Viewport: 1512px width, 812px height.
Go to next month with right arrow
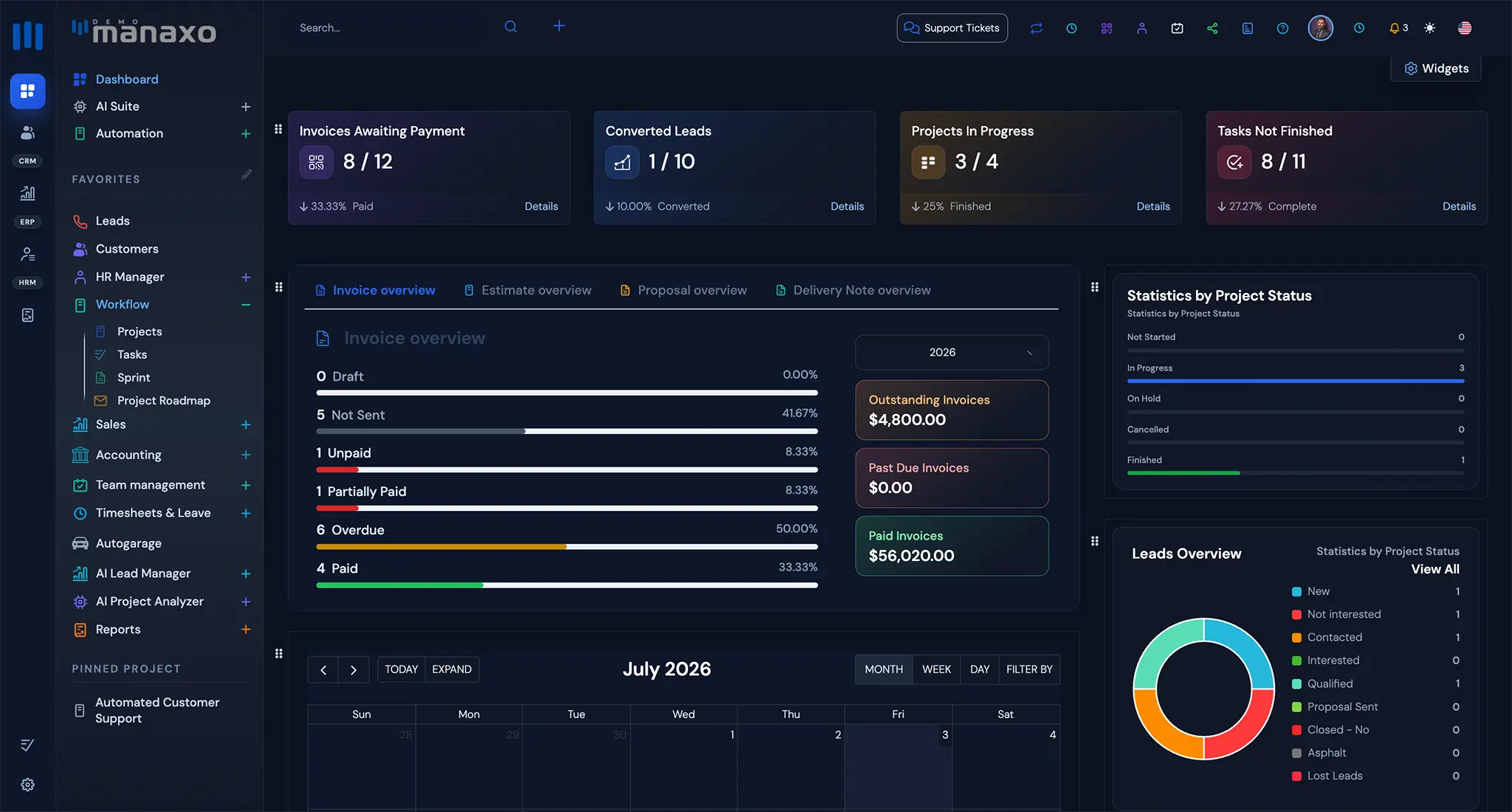click(x=354, y=670)
